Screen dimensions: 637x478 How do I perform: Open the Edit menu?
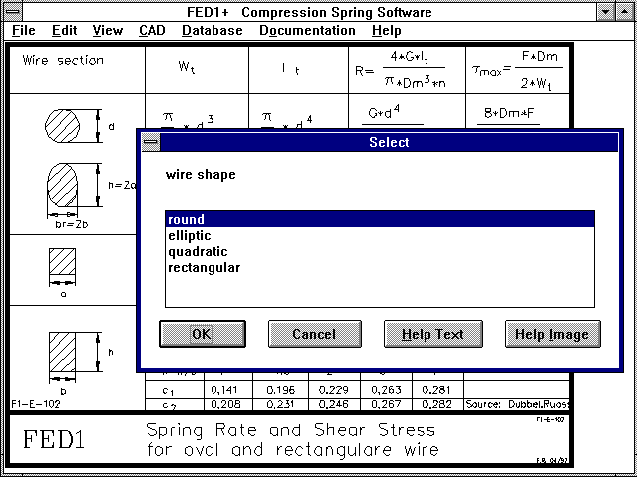tap(64, 30)
